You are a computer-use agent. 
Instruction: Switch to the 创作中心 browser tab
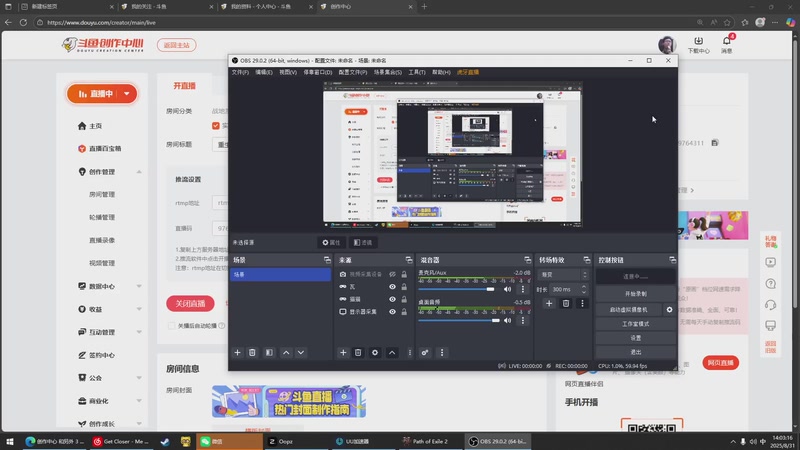pyautogui.click(x=365, y=7)
